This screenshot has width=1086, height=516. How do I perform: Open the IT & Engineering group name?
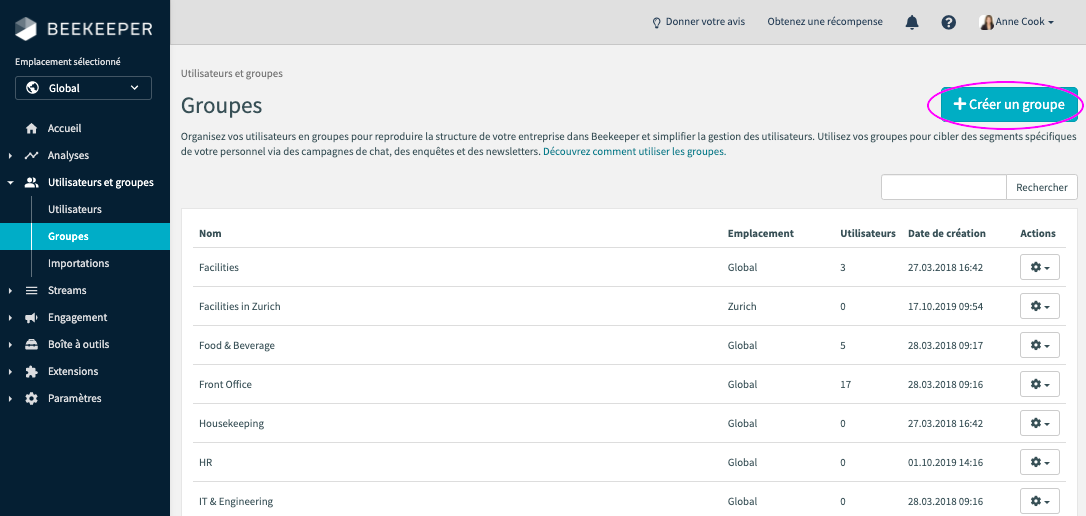(x=236, y=501)
